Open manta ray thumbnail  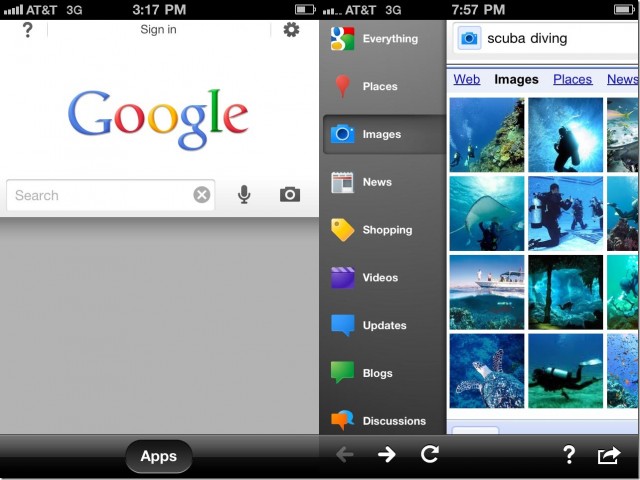pos(487,213)
